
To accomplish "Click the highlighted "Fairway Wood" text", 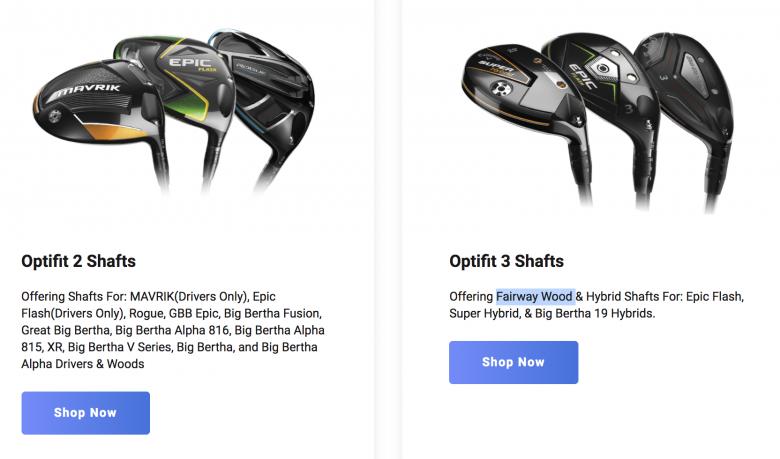I will (535, 297).
